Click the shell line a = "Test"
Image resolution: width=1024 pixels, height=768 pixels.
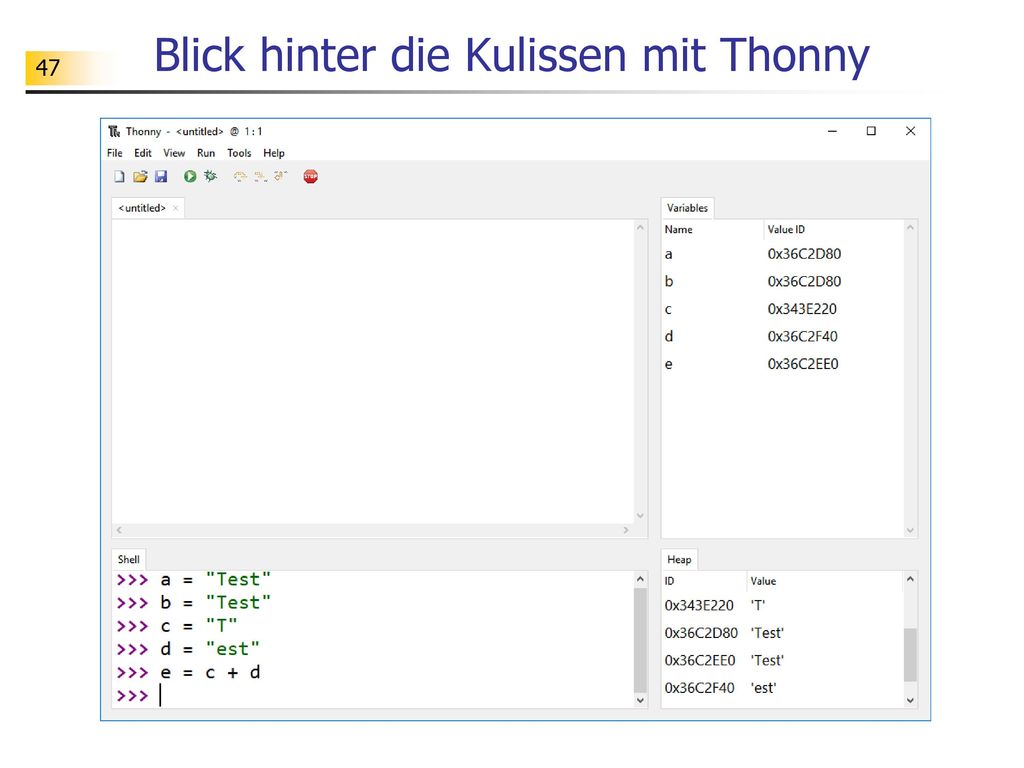pos(193,579)
